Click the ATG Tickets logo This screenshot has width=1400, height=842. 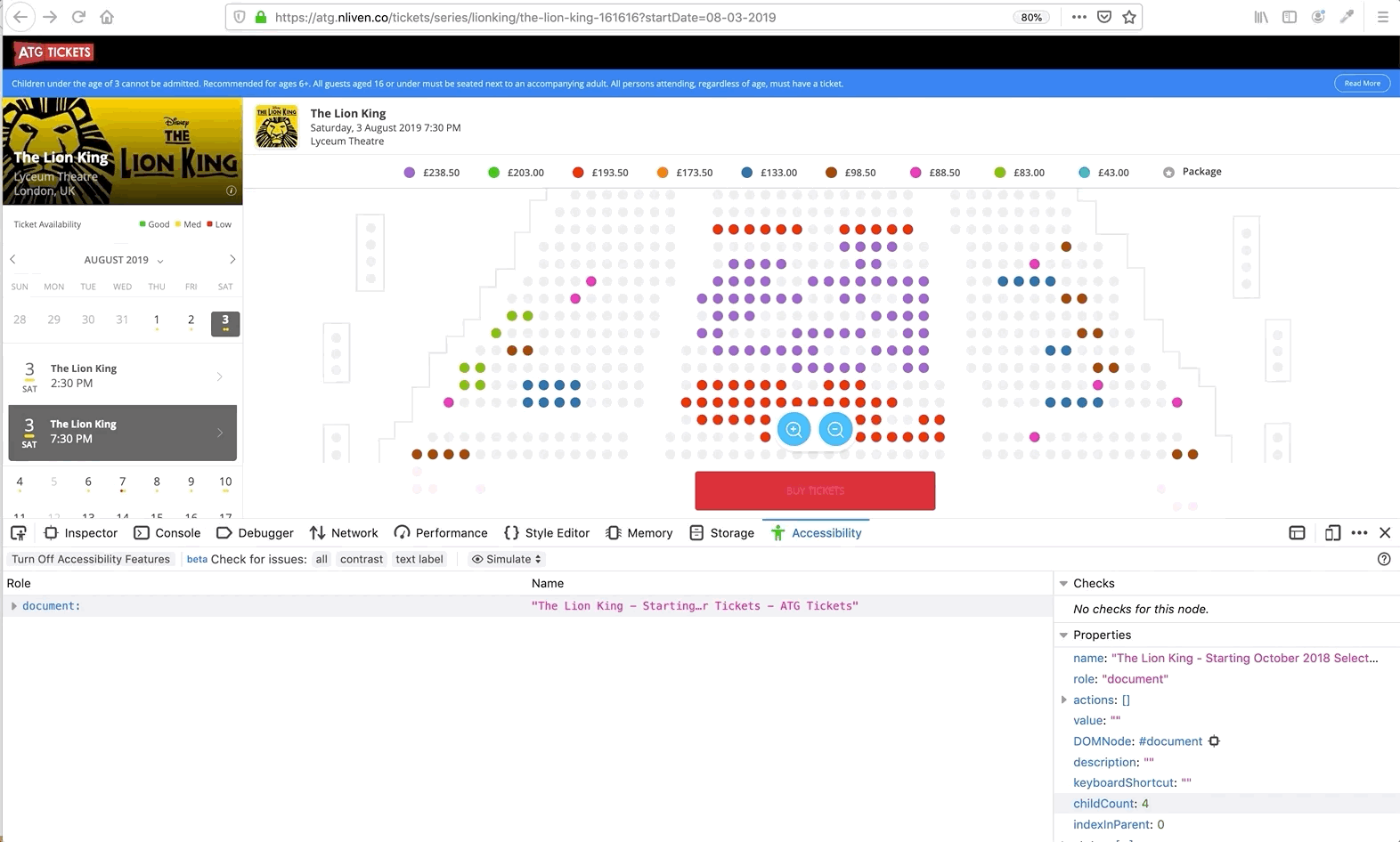pos(54,53)
